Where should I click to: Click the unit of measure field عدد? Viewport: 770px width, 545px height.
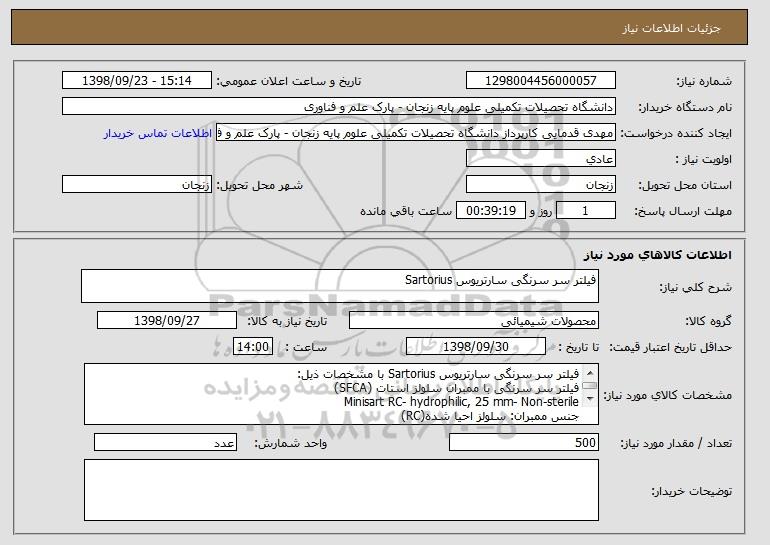click(x=165, y=442)
